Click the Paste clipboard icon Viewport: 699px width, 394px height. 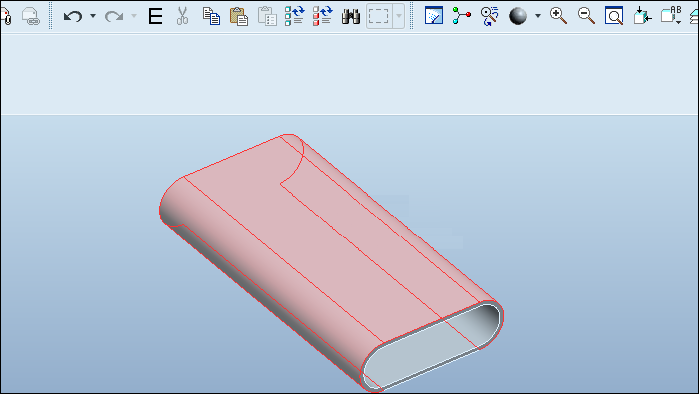pos(239,16)
